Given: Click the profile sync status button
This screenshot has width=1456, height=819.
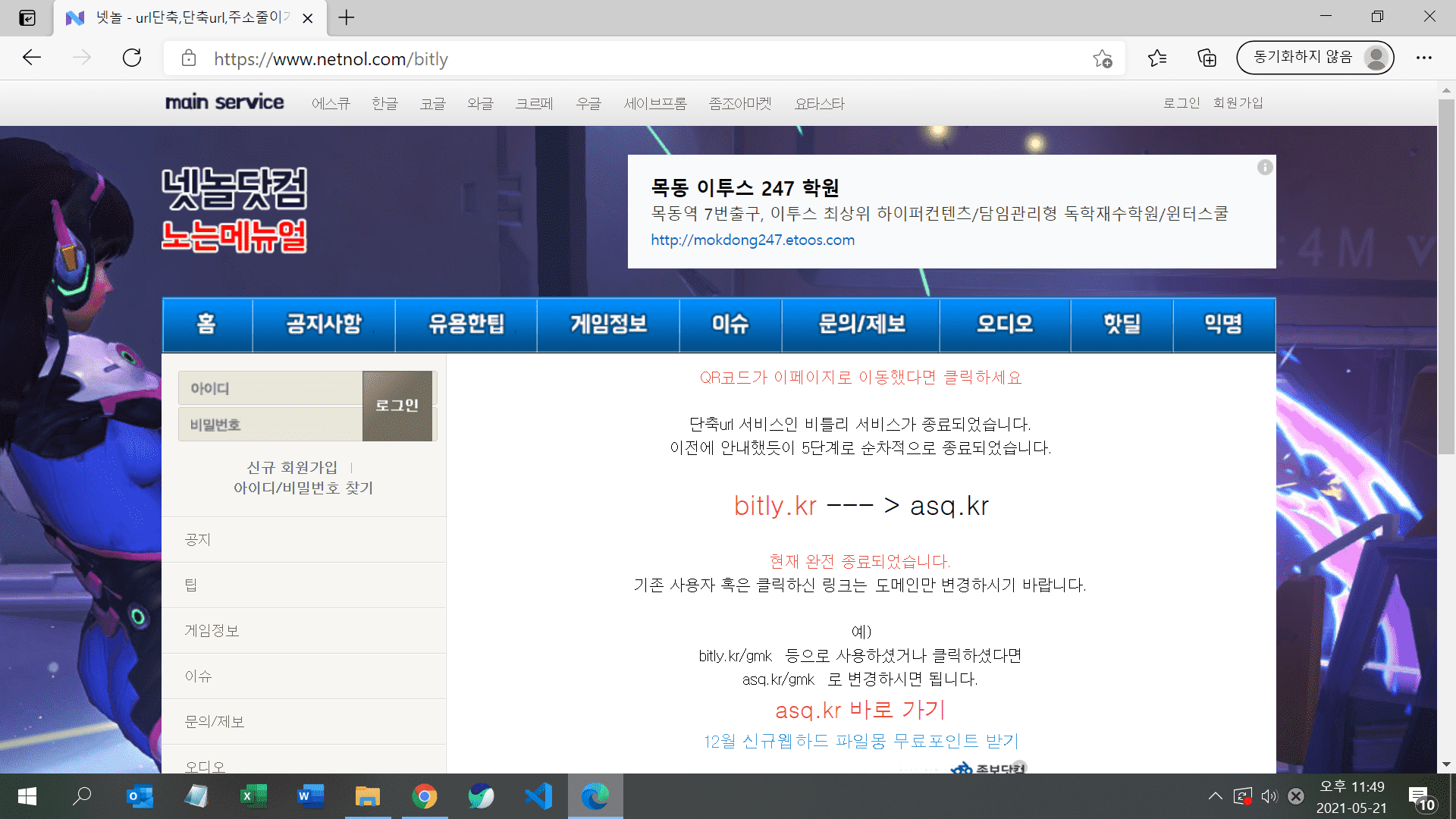Looking at the screenshot, I should (1314, 58).
